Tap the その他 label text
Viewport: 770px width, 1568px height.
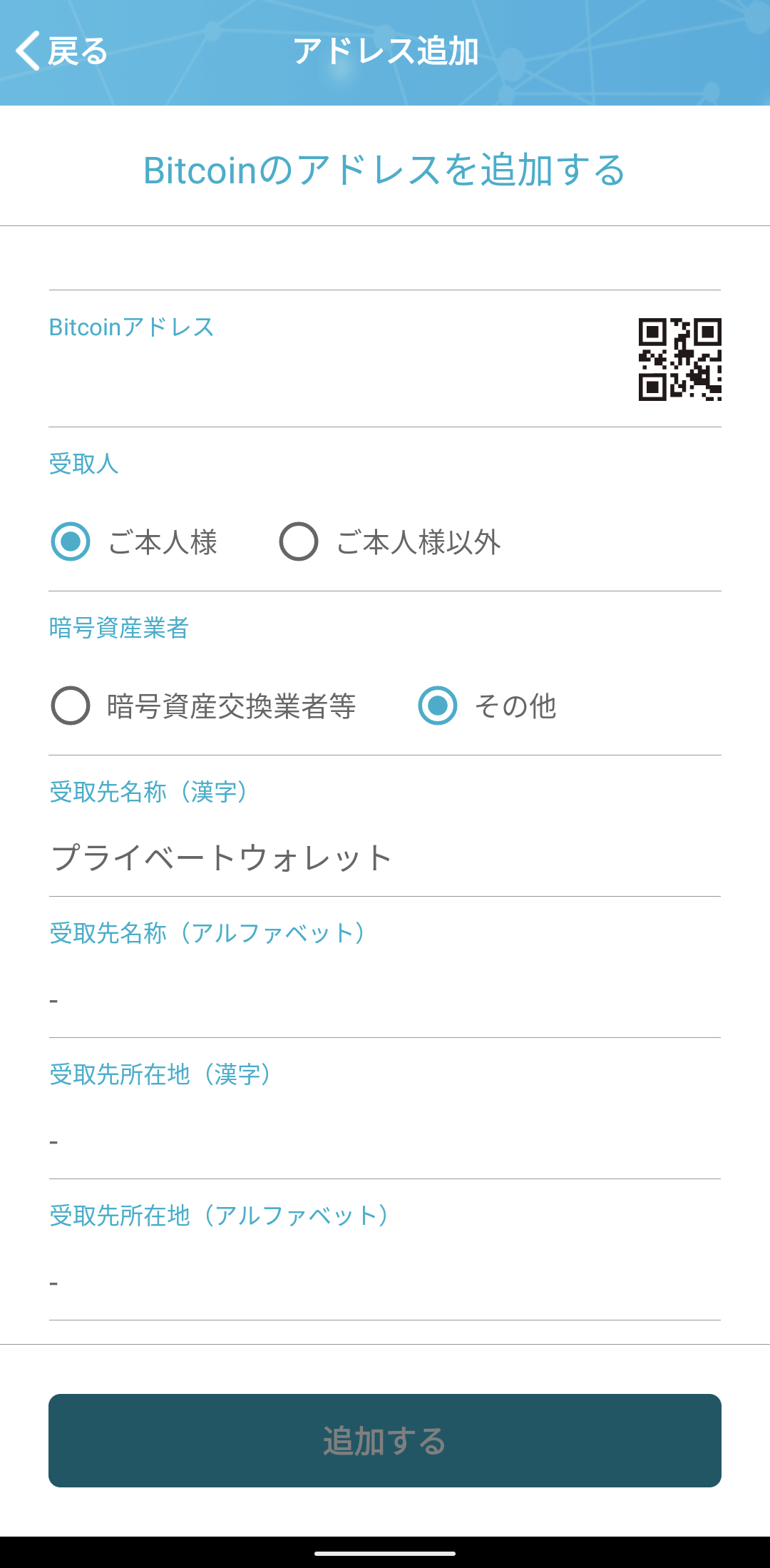515,706
